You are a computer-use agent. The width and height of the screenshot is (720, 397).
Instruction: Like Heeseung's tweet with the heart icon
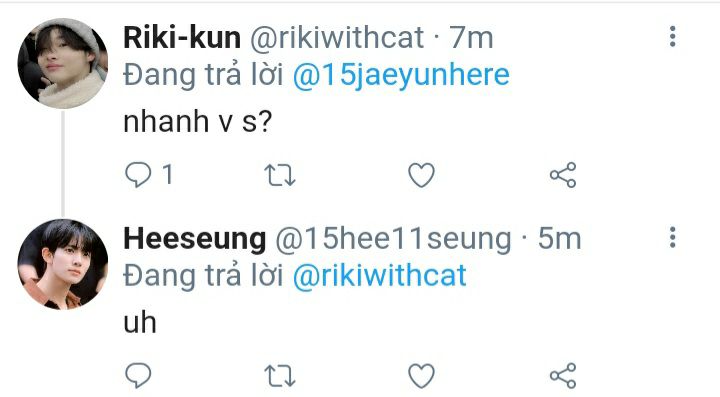tap(422, 375)
